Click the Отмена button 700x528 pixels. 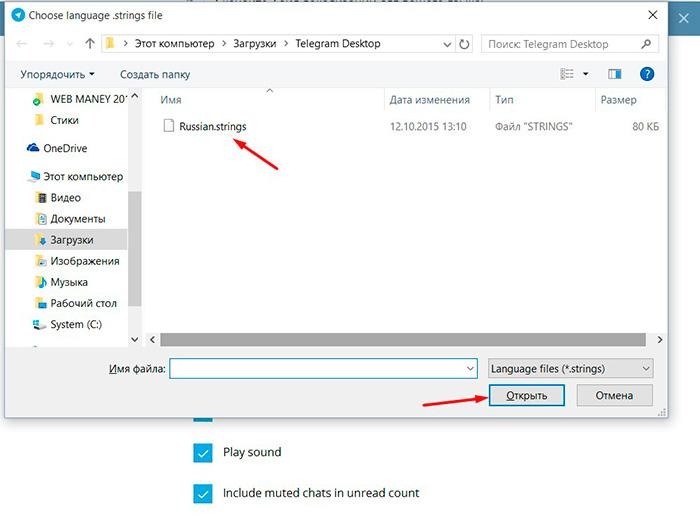pyautogui.click(x=614, y=395)
